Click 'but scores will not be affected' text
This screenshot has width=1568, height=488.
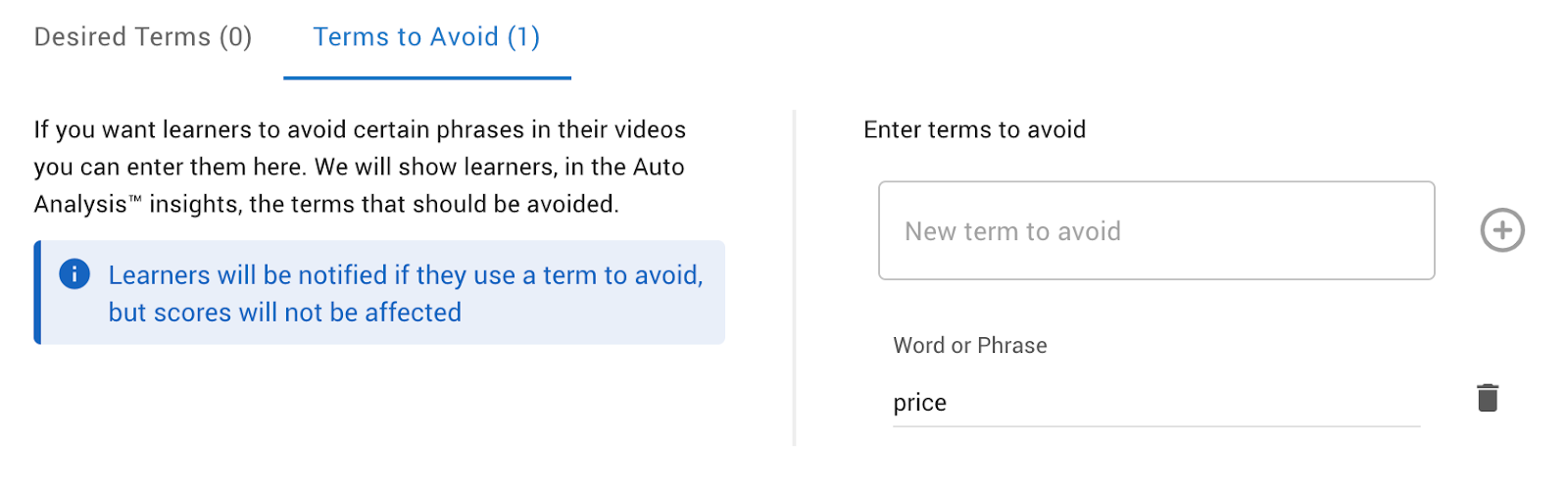click(284, 313)
